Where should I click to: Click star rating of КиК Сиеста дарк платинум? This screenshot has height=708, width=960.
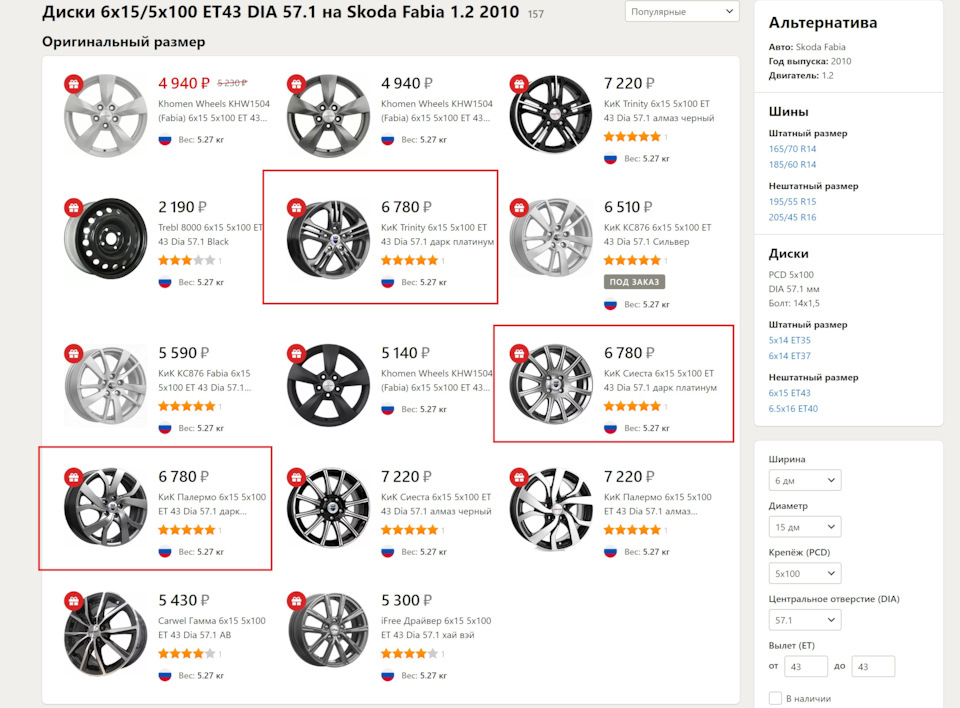click(x=632, y=406)
